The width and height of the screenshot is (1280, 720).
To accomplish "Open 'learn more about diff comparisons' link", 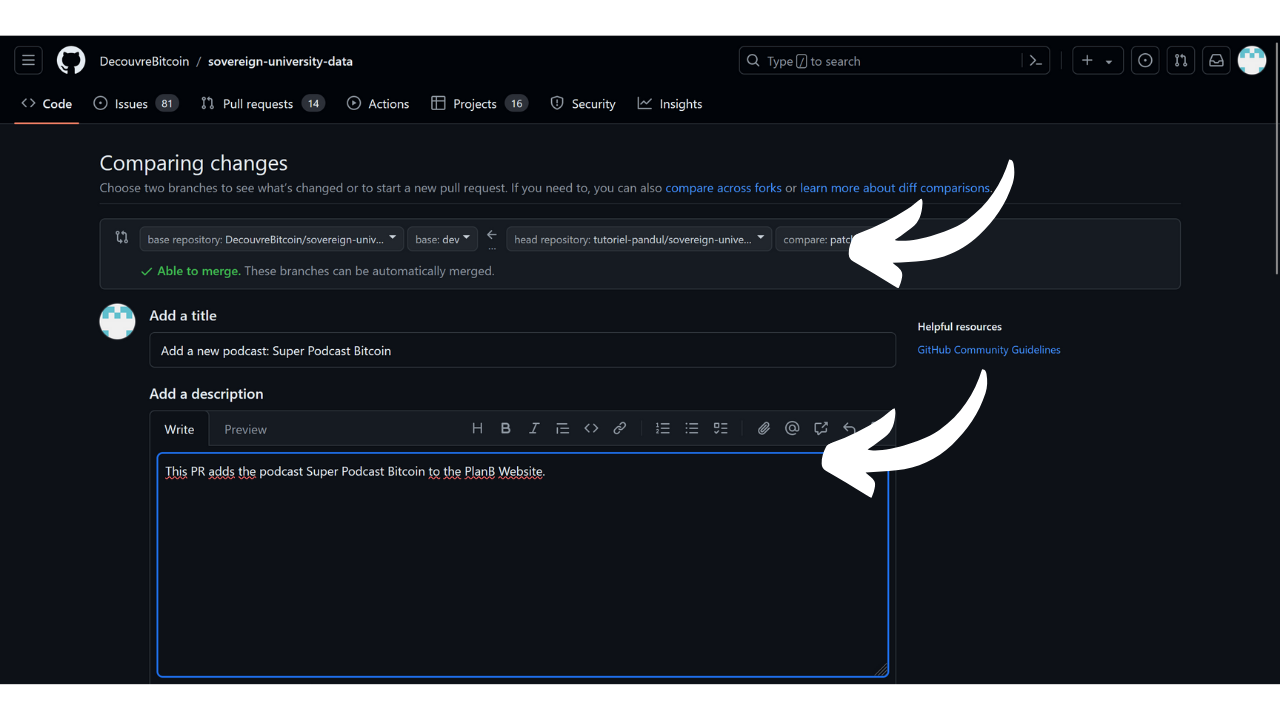I will [x=895, y=188].
